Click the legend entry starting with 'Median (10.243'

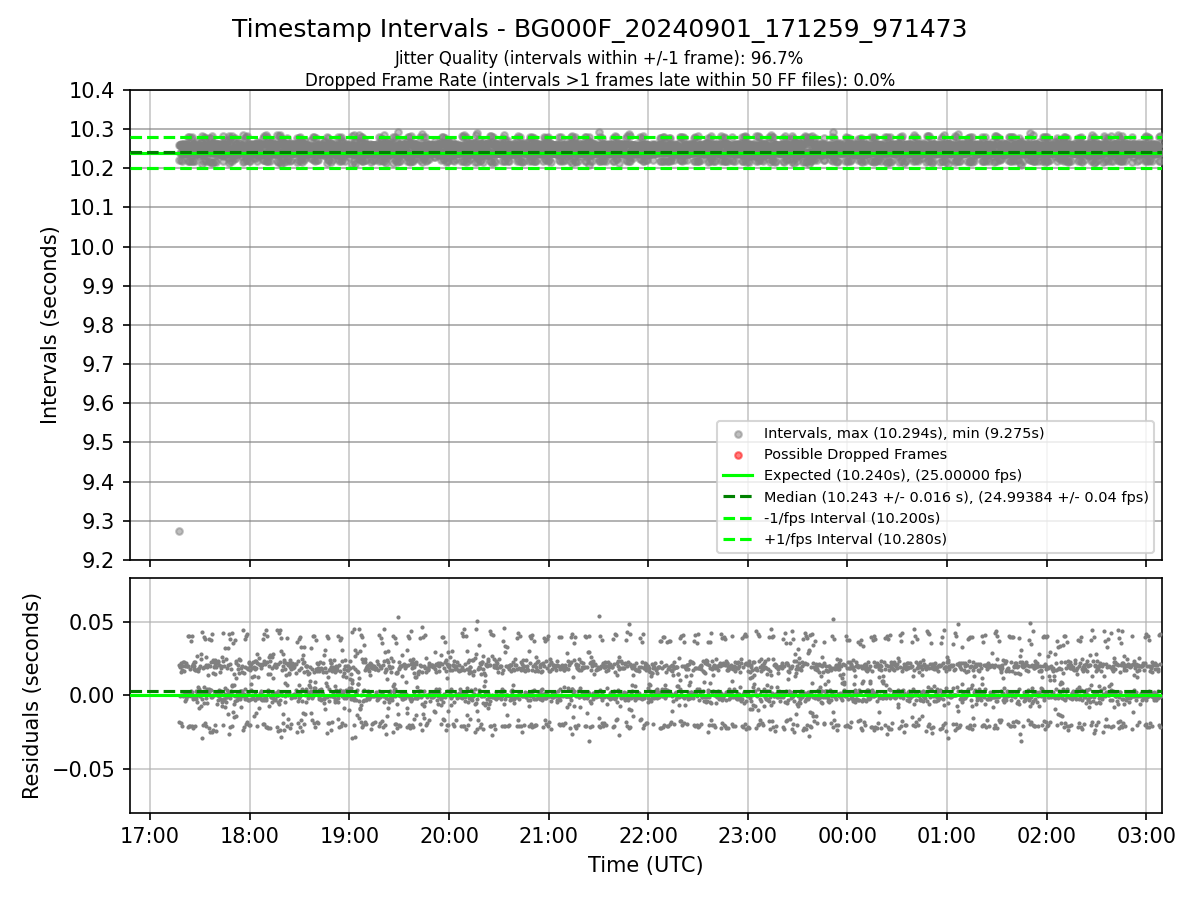click(x=956, y=496)
